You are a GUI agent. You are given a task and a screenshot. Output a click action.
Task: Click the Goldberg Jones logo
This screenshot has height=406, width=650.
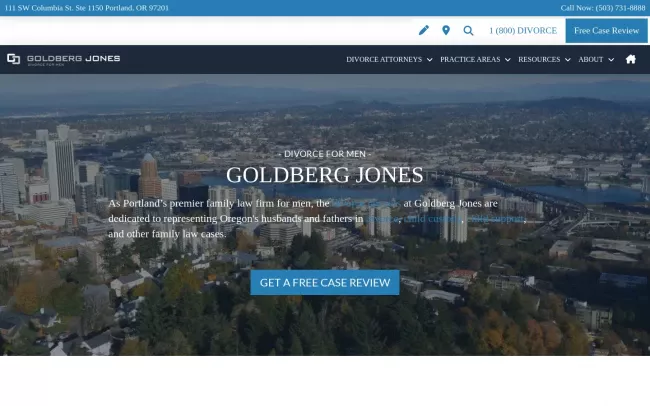click(x=63, y=59)
